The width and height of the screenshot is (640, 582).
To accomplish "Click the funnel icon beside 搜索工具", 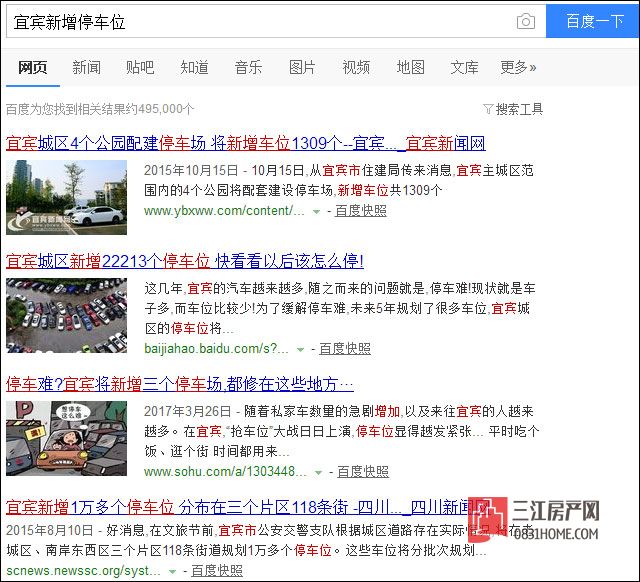I will click(488, 109).
